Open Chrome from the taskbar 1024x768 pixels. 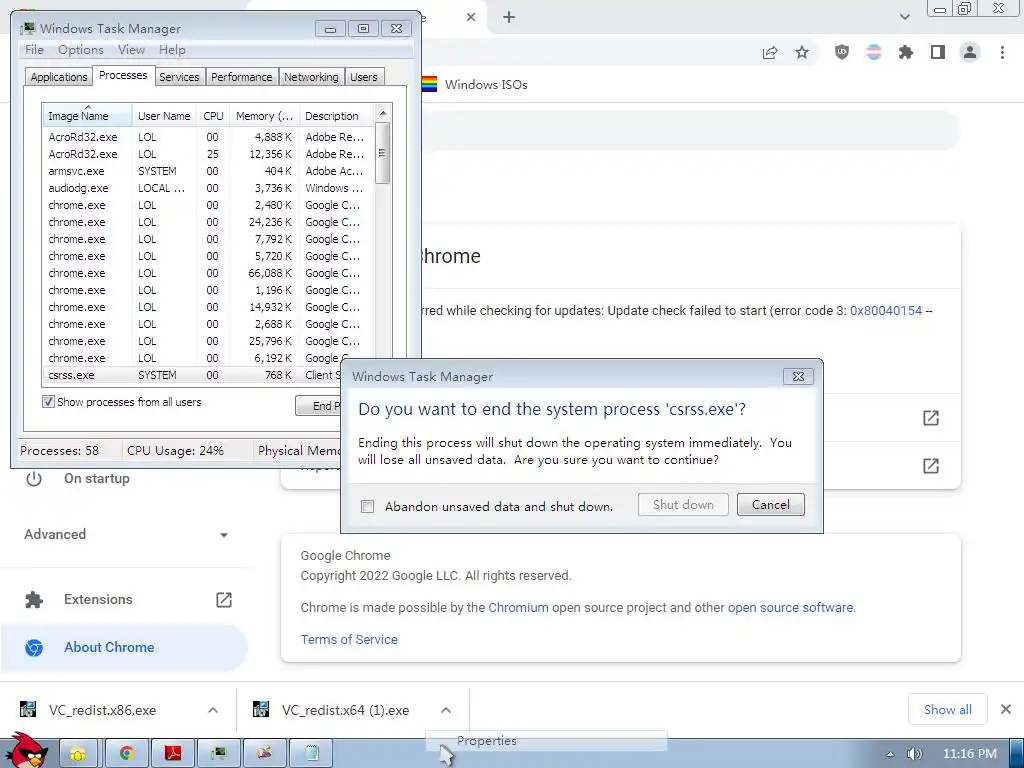click(126, 754)
